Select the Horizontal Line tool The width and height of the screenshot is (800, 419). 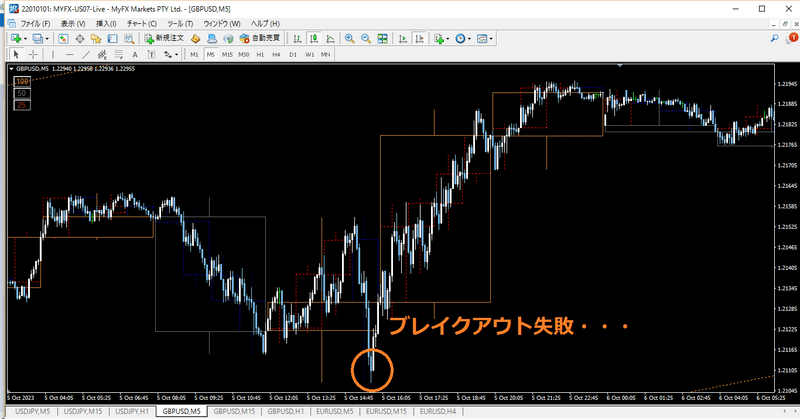[x=69, y=54]
